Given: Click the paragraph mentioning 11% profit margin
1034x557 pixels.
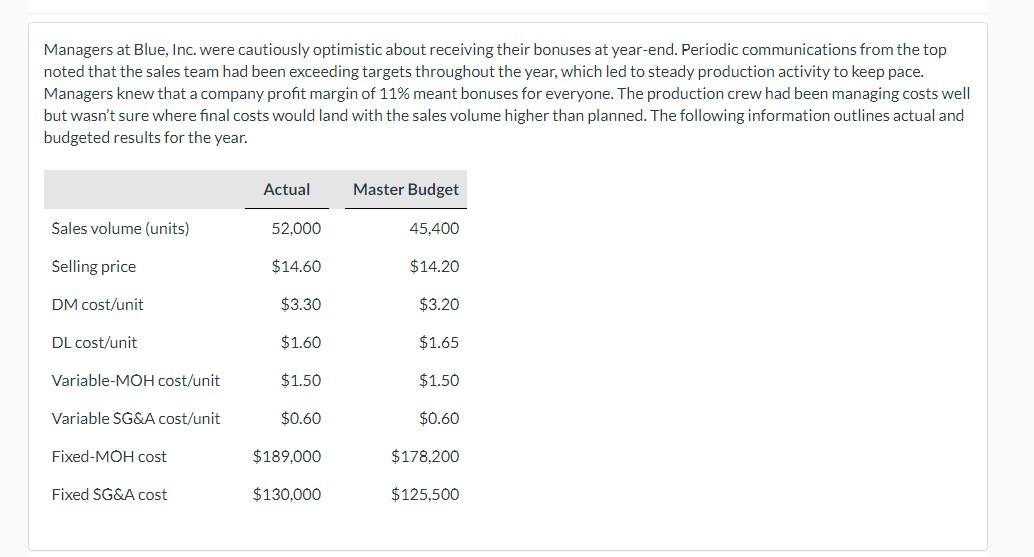Looking at the screenshot, I should point(506,94).
